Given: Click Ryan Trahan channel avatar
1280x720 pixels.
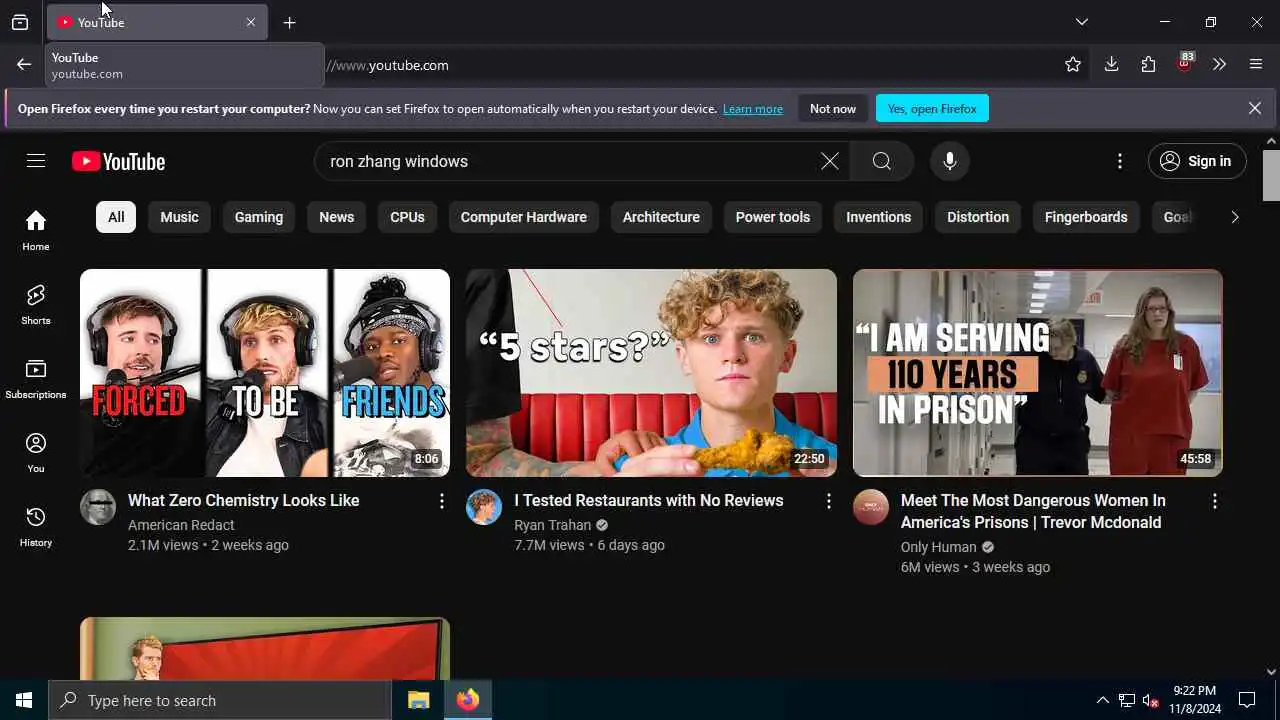Looking at the screenshot, I should [484, 507].
